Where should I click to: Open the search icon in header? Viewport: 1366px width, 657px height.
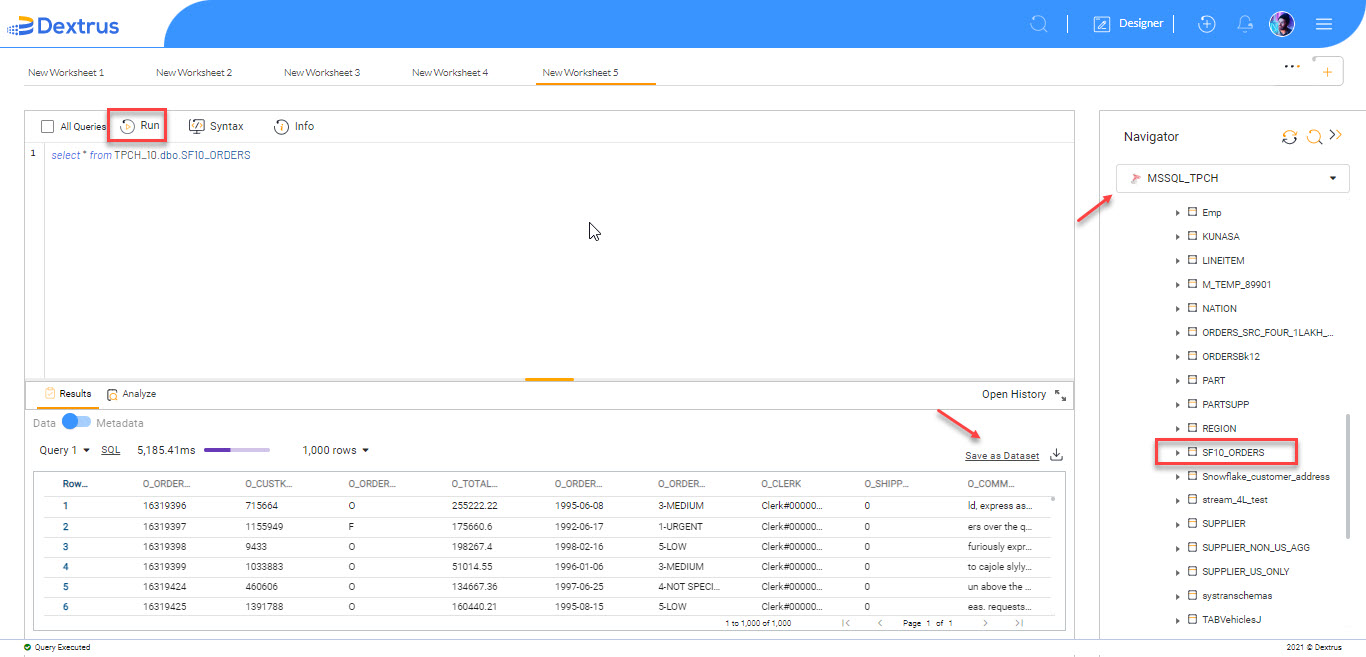point(1039,23)
